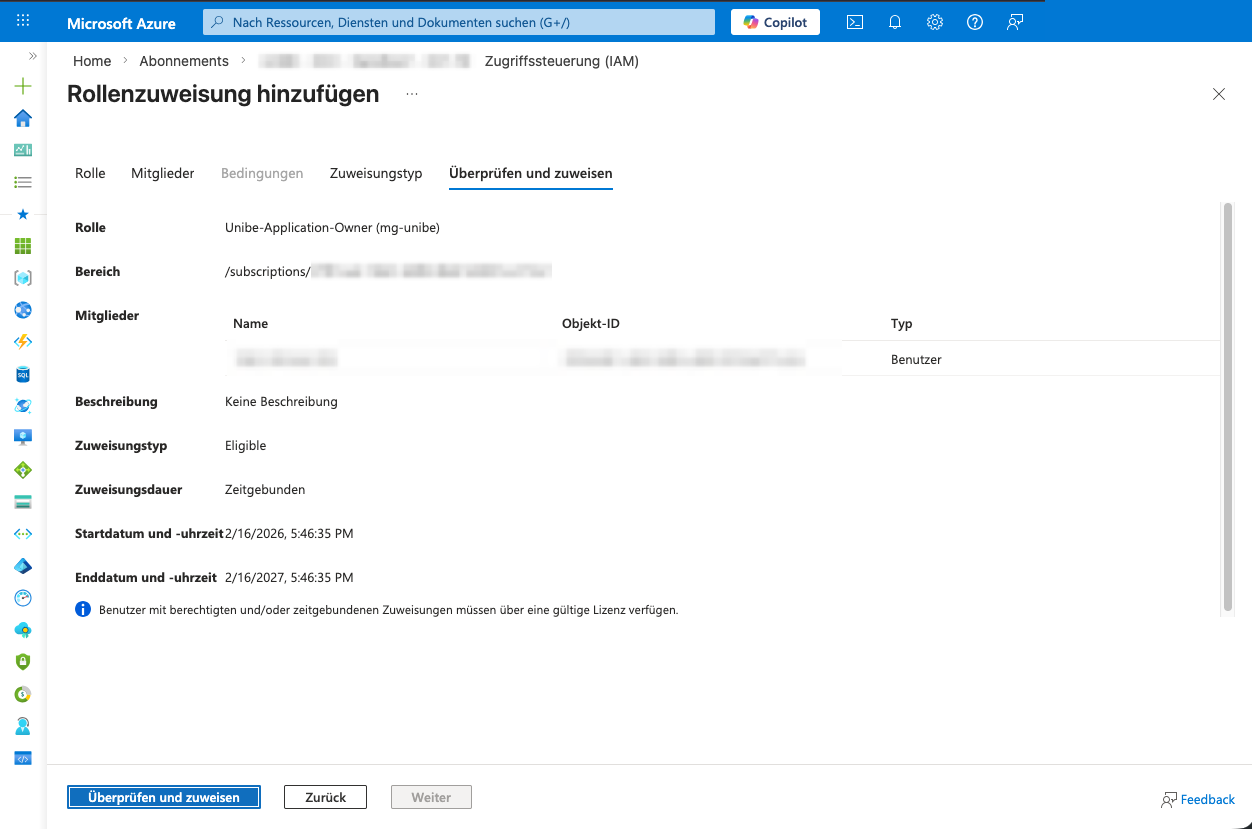Open the ellipsis menu beside the page title
Viewport: 1252px width, 829px height.
411,94
